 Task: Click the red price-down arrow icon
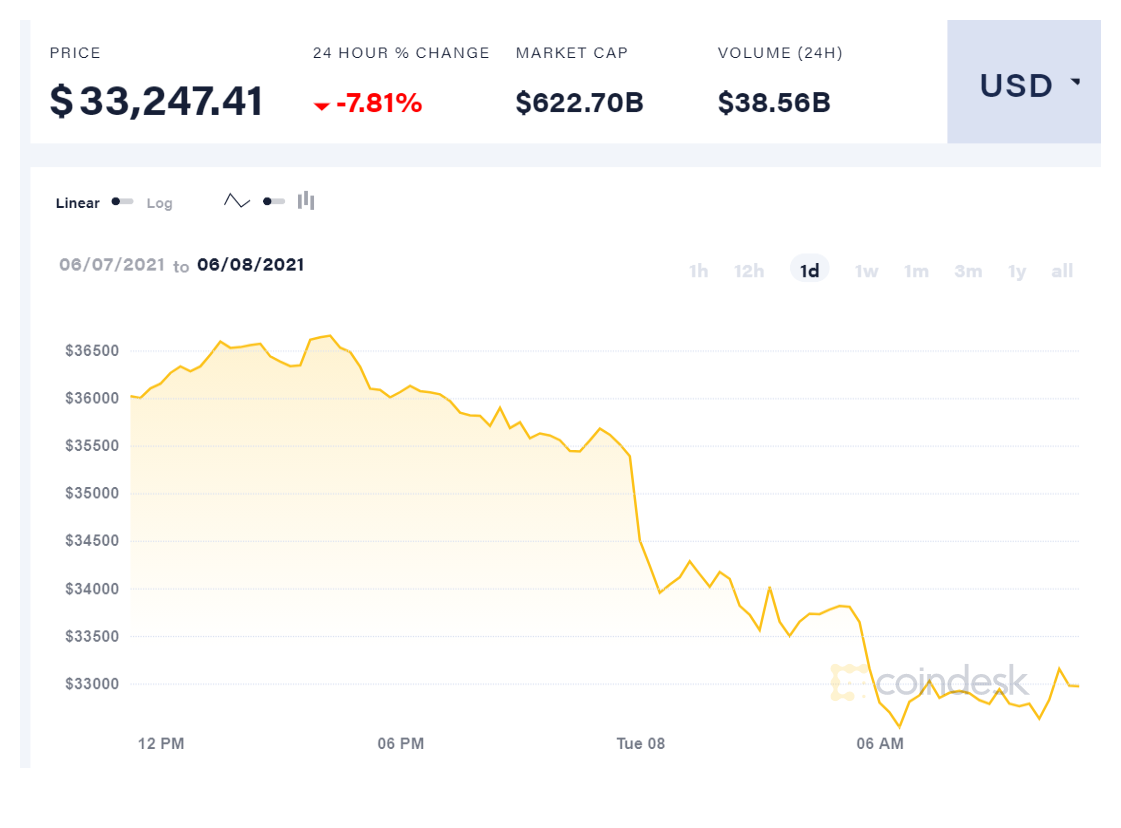[321, 105]
